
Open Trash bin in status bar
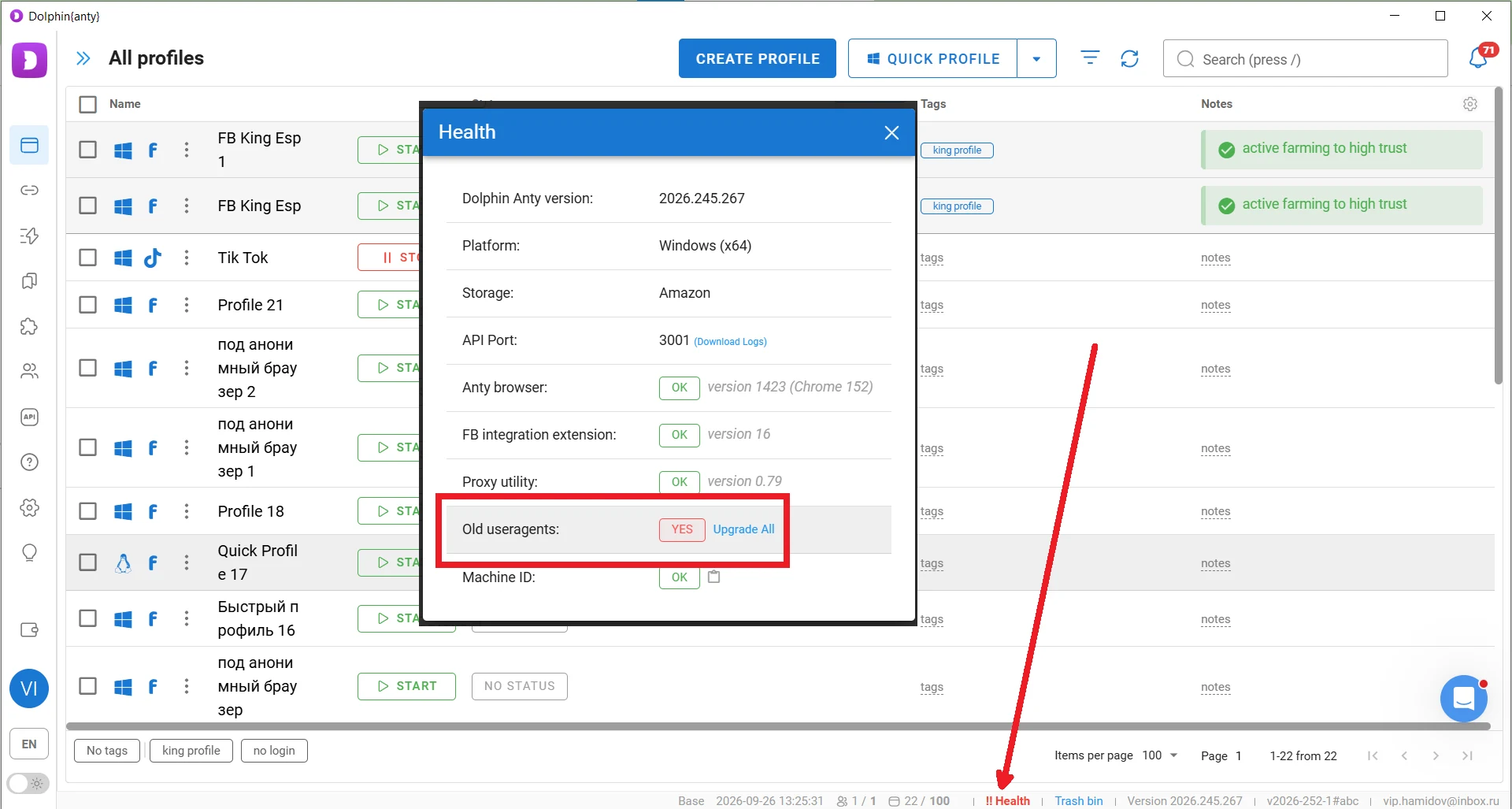pyautogui.click(x=1078, y=800)
